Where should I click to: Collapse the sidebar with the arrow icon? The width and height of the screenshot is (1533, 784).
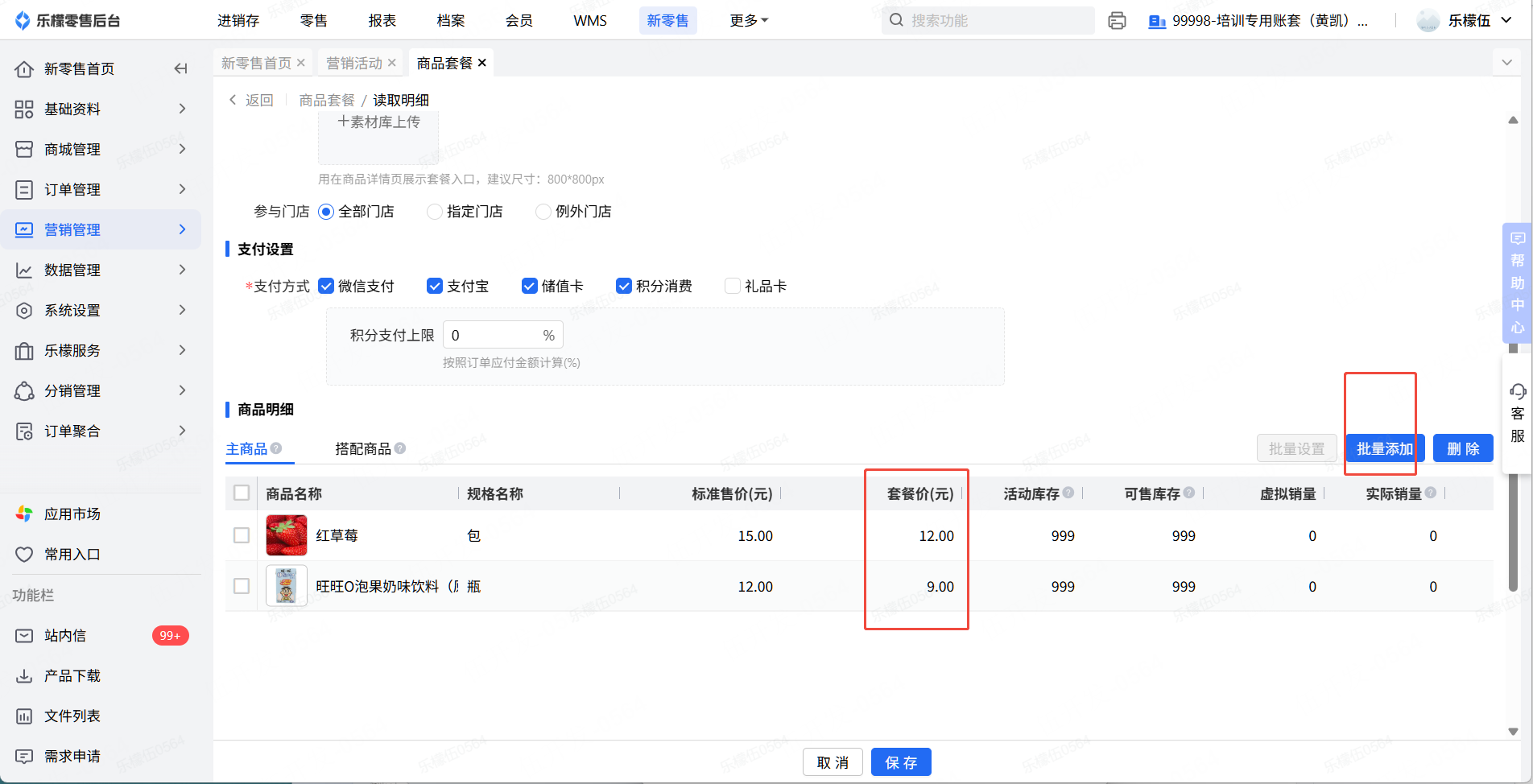181,68
